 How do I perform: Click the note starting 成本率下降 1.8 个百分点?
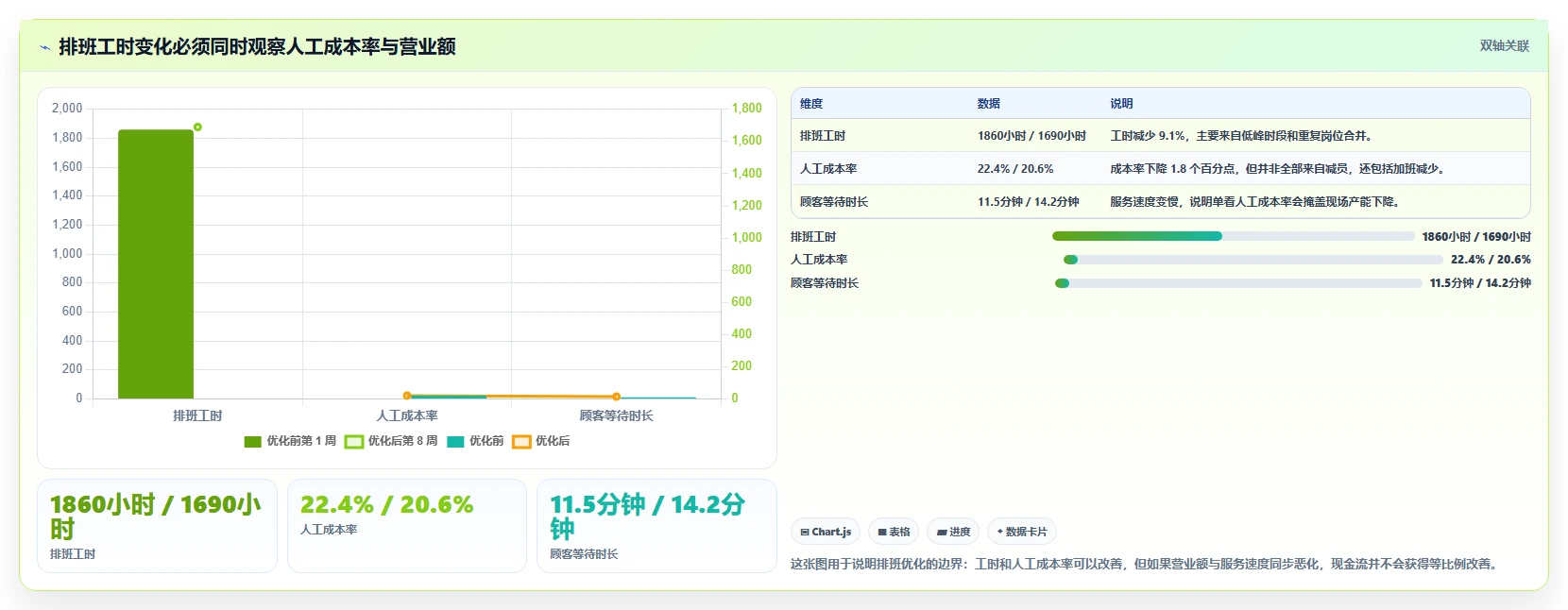pyautogui.click(x=1278, y=169)
